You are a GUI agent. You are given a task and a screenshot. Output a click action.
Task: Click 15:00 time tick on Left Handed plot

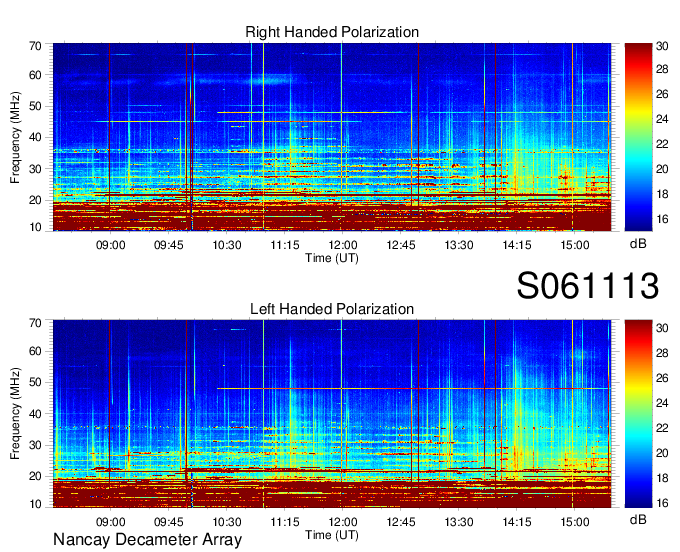click(575, 522)
